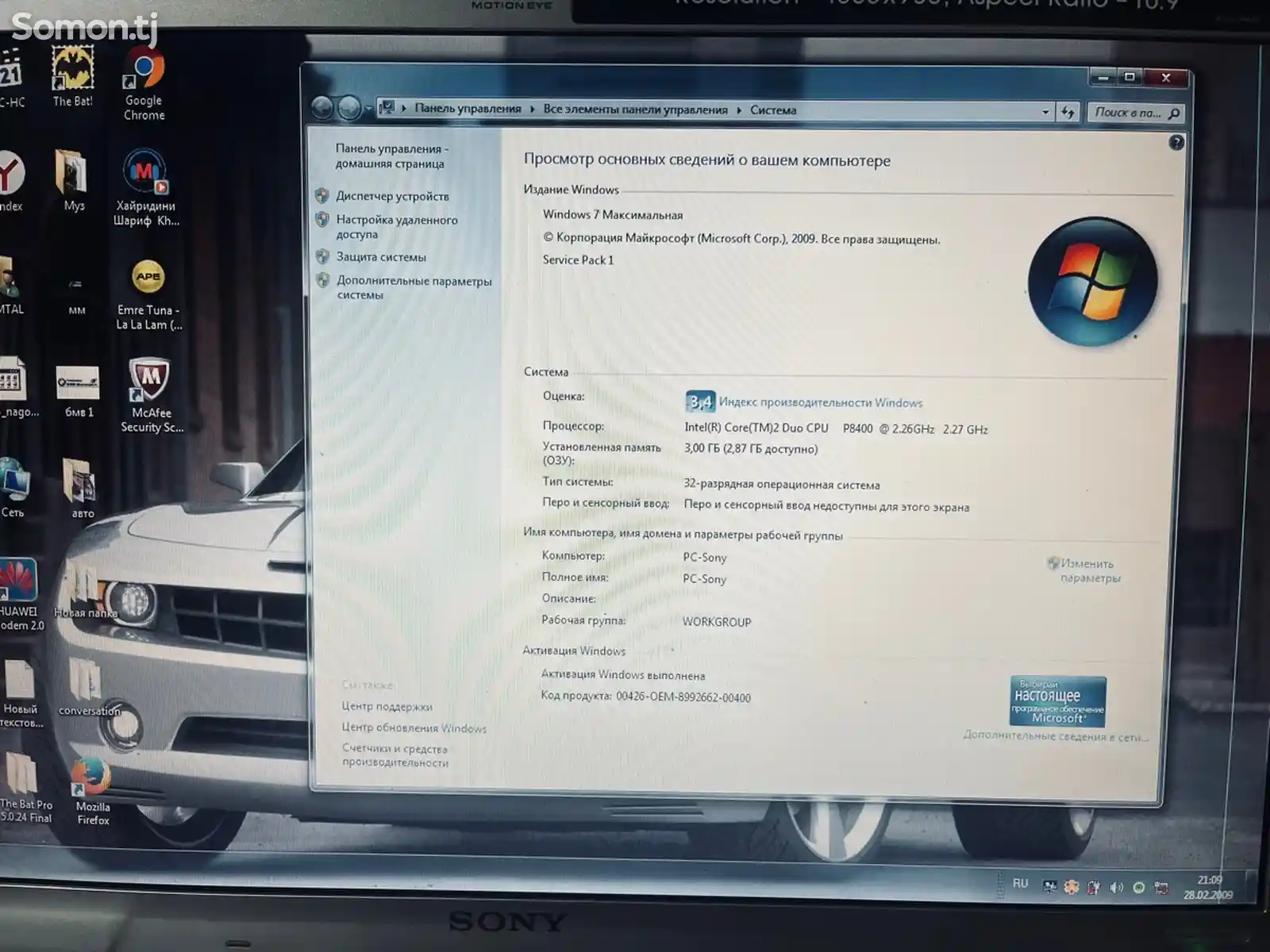
Task: Click the volume speaker tray icon
Action: 1116,887
